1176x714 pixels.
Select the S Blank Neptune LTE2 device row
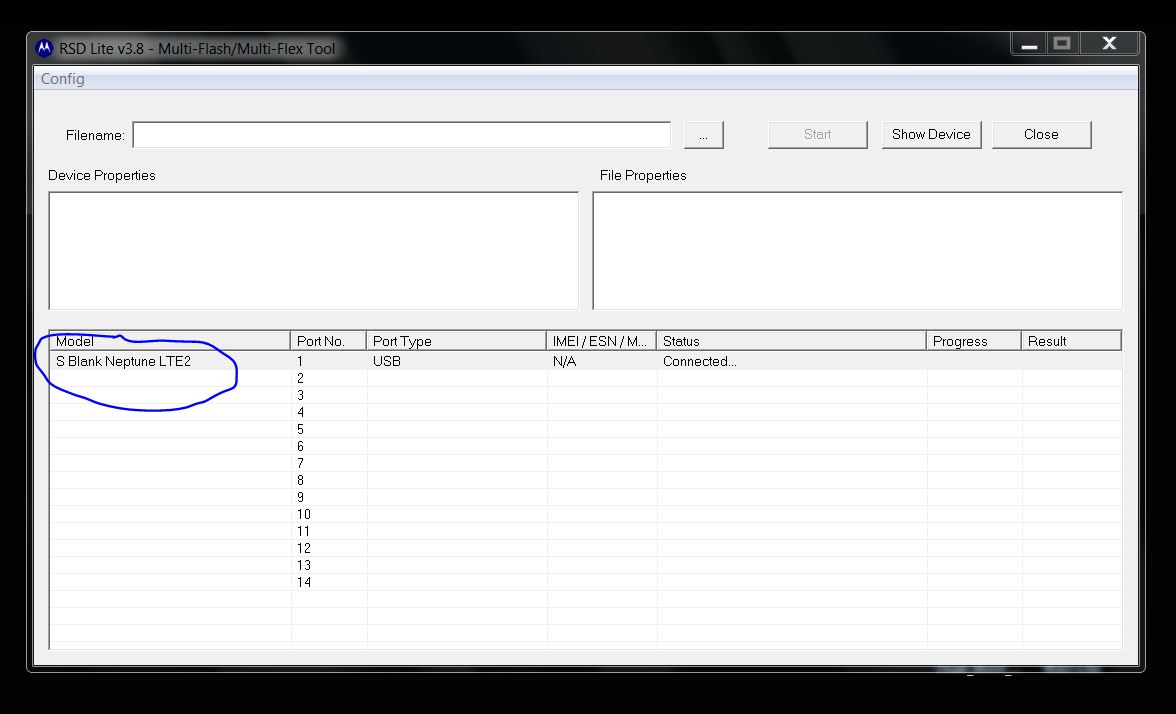click(x=586, y=361)
